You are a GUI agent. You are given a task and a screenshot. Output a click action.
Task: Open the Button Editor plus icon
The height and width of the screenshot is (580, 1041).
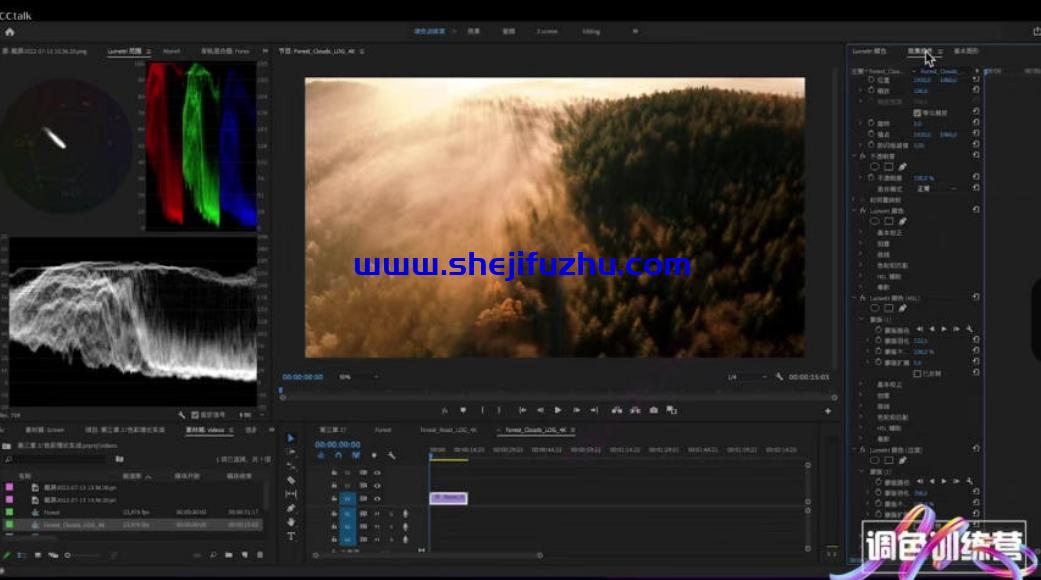tap(828, 411)
